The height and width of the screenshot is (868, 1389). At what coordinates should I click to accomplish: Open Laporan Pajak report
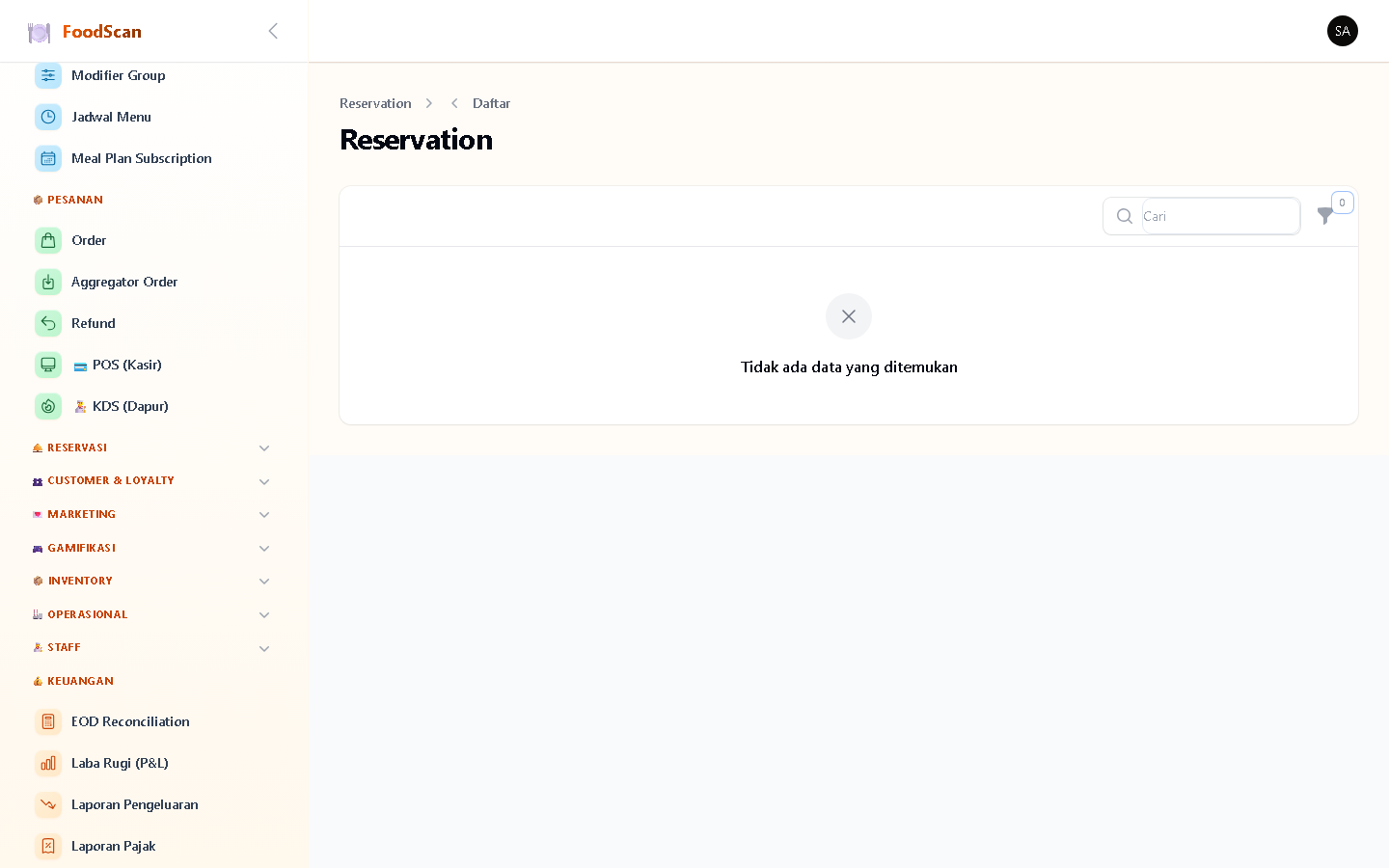152,846
